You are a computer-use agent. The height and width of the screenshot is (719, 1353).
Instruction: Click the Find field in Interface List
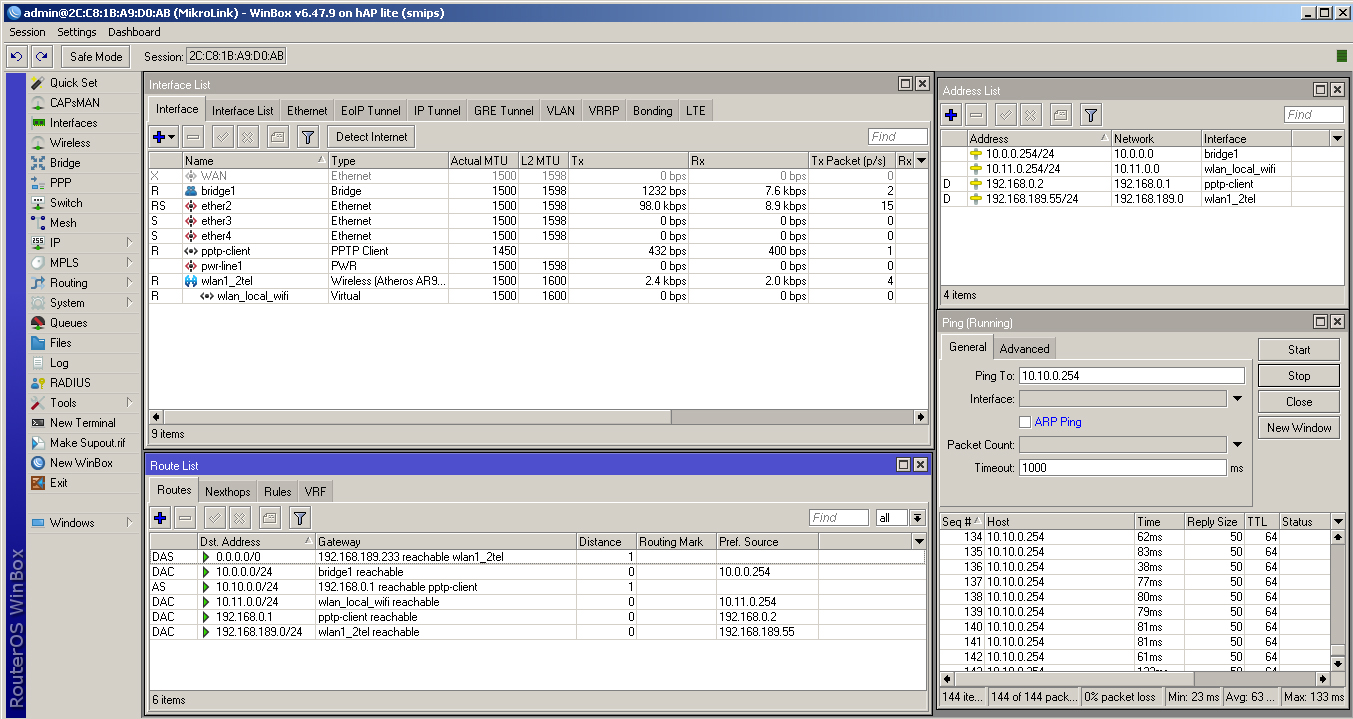[x=897, y=137]
